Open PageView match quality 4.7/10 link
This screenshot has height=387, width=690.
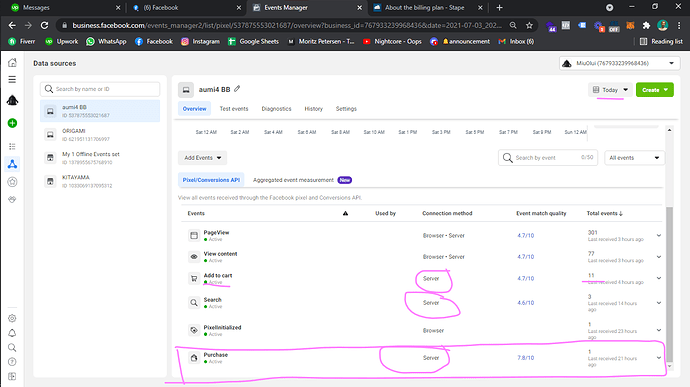[x=525, y=236]
